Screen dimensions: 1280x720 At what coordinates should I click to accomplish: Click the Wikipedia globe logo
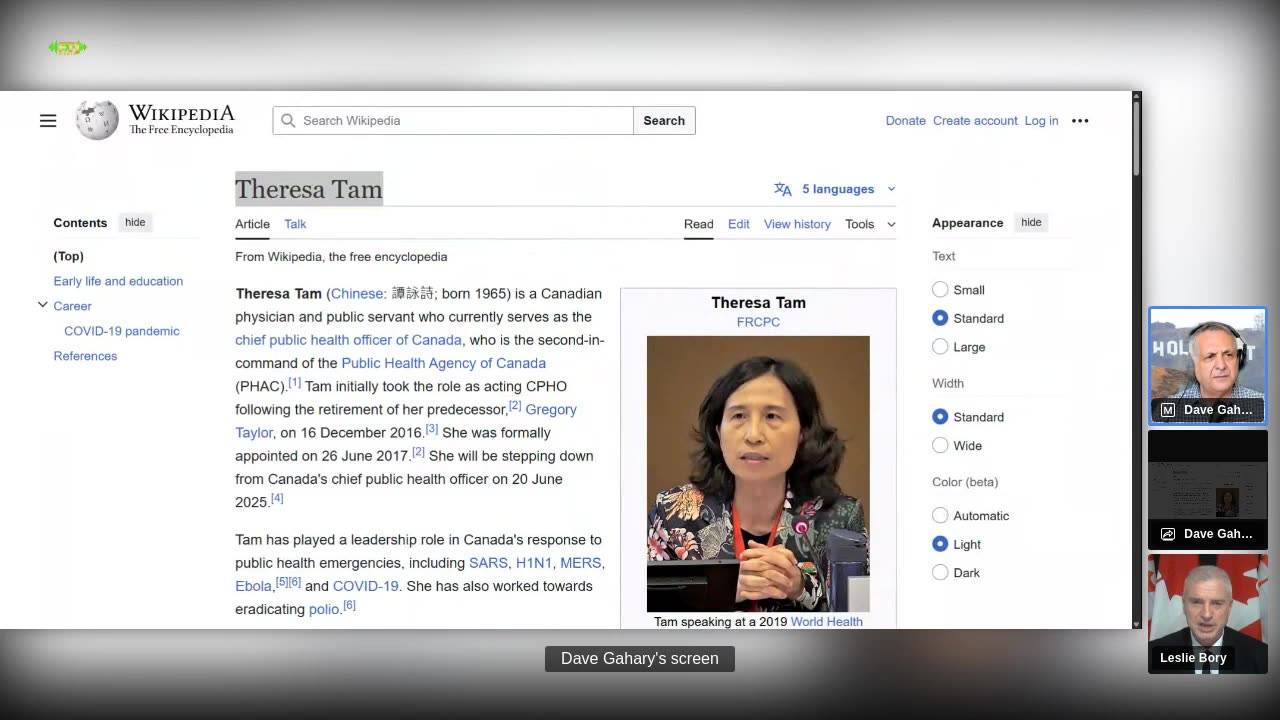97,120
